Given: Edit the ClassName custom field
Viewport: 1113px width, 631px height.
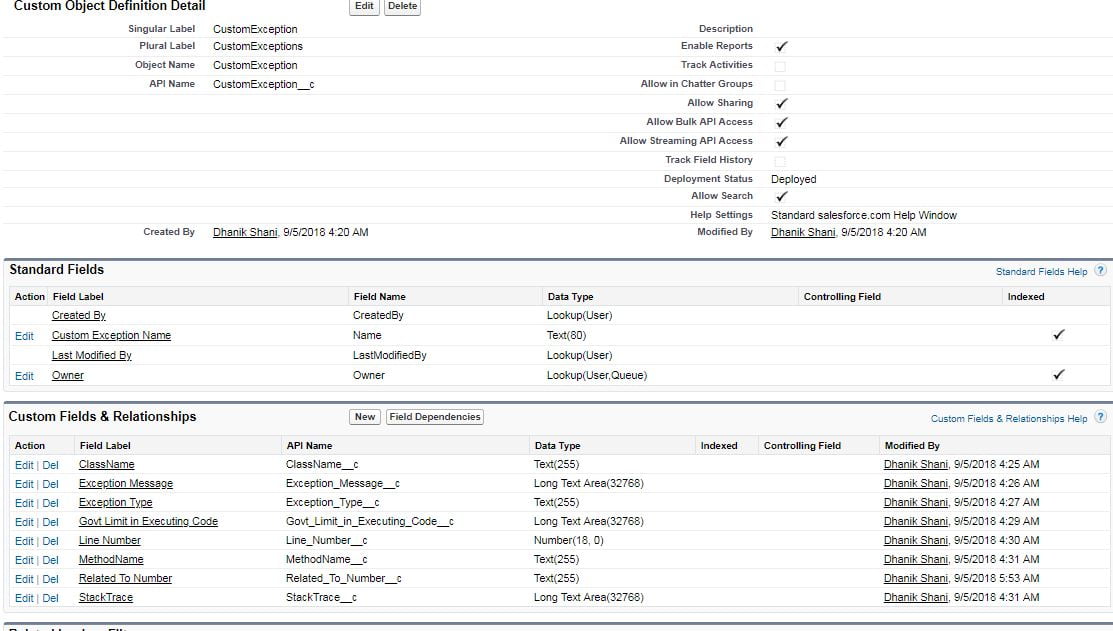Looking at the screenshot, I should pos(23,464).
